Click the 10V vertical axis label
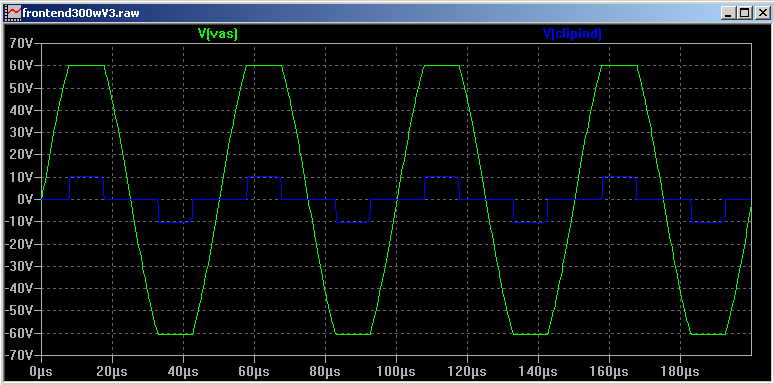The height and width of the screenshot is (385, 774). pos(21,177)
